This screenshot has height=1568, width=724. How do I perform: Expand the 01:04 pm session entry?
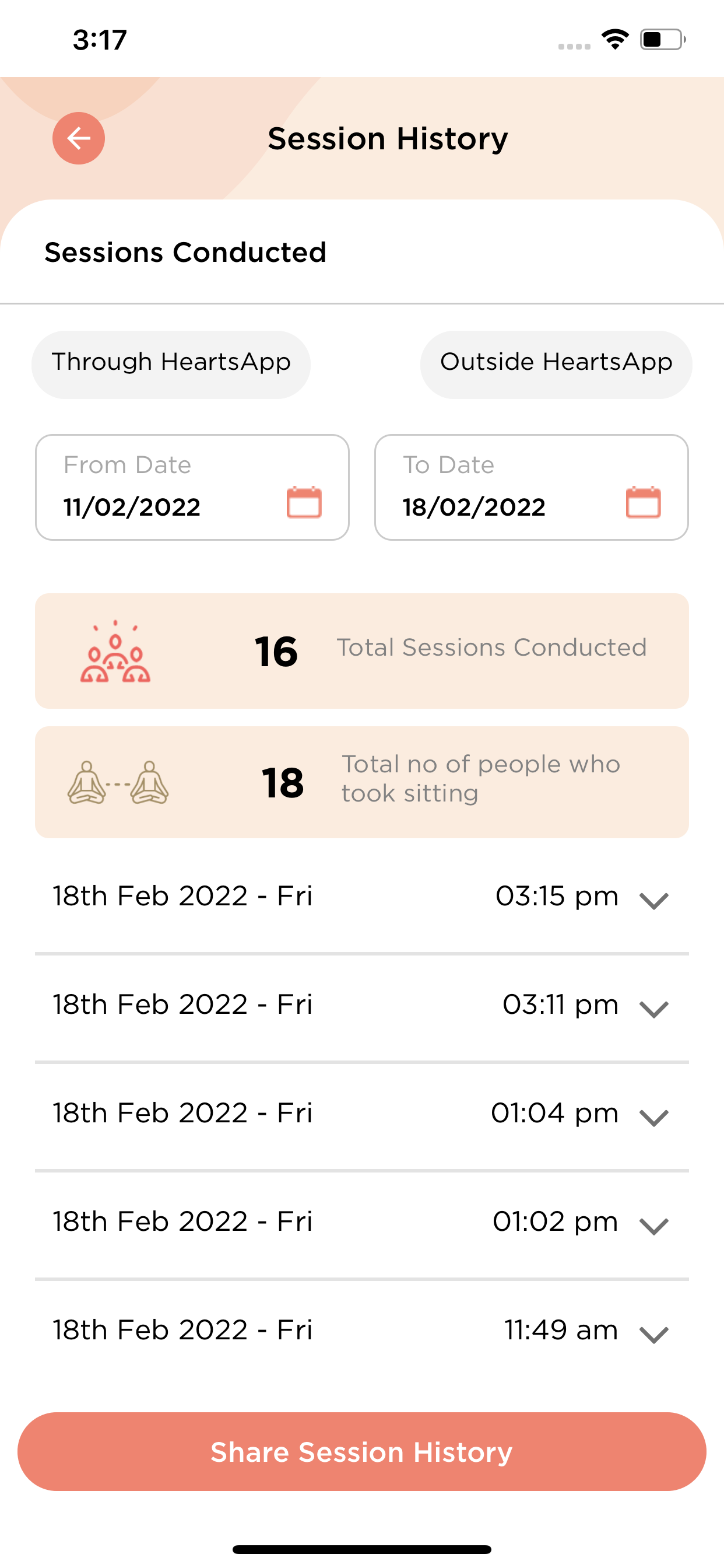(654, 1117)
